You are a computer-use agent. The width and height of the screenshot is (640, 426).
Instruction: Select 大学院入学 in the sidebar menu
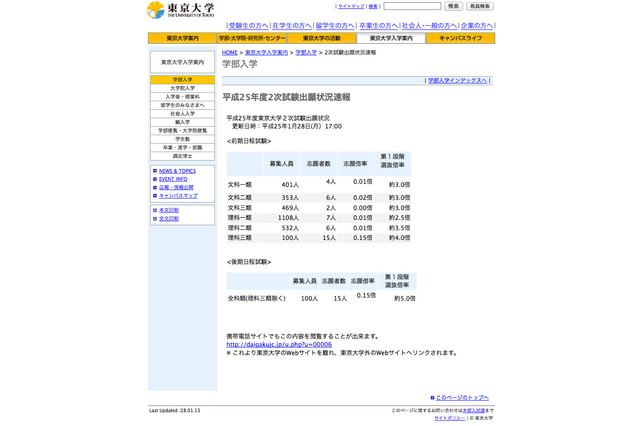[182, 88]
